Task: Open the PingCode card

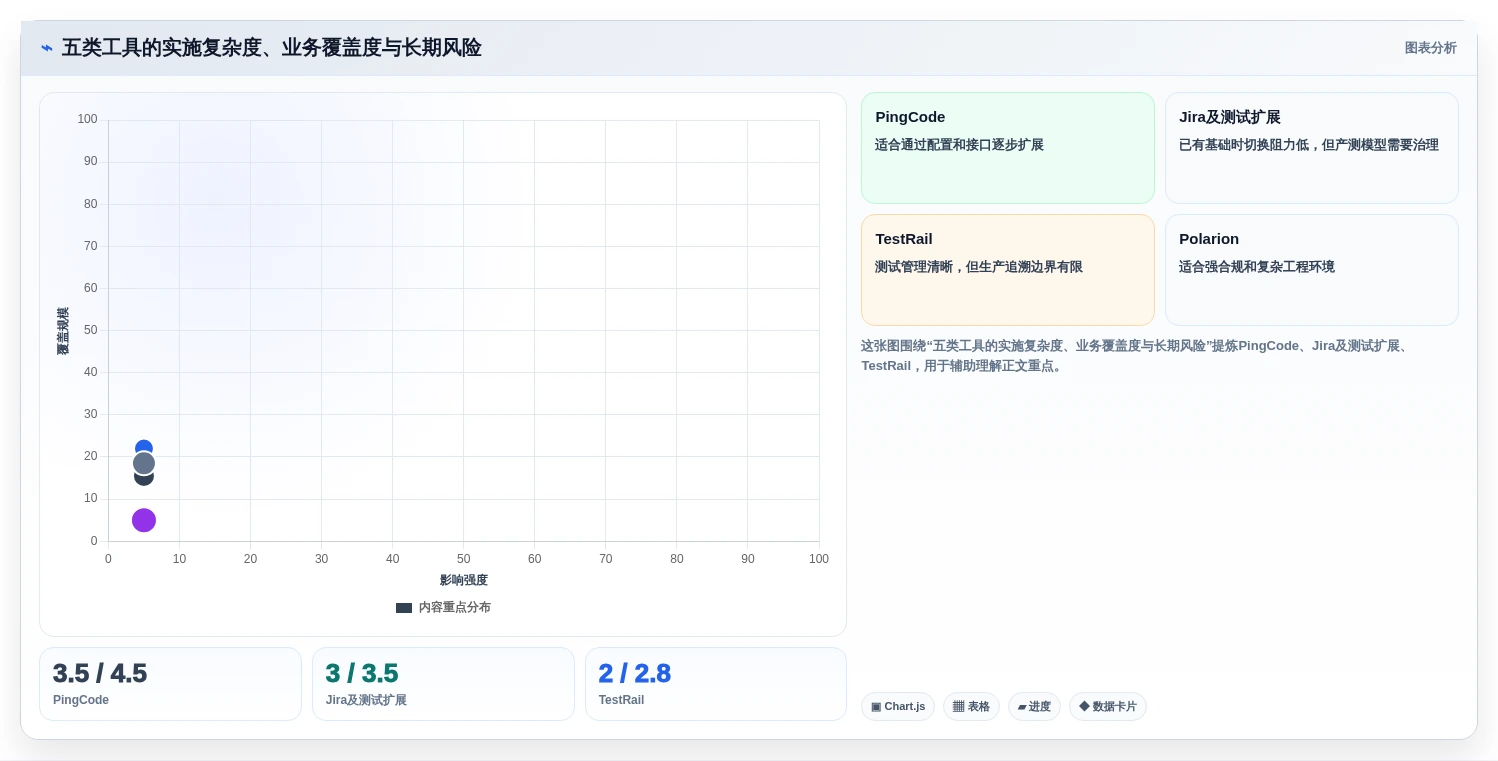Action: point(1007,148)
